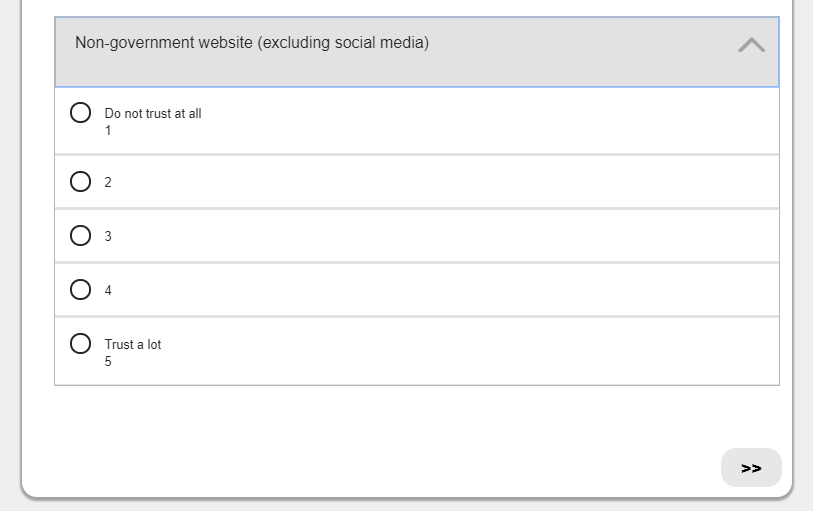Select the radio button for rating 1
This screenshot has height=511, width=813.
[x=81, y=113]
